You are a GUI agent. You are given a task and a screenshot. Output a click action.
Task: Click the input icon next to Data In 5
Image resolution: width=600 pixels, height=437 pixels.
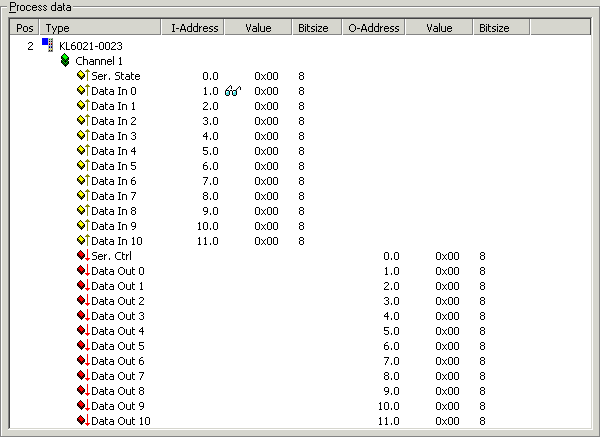(x=83, y=165)
